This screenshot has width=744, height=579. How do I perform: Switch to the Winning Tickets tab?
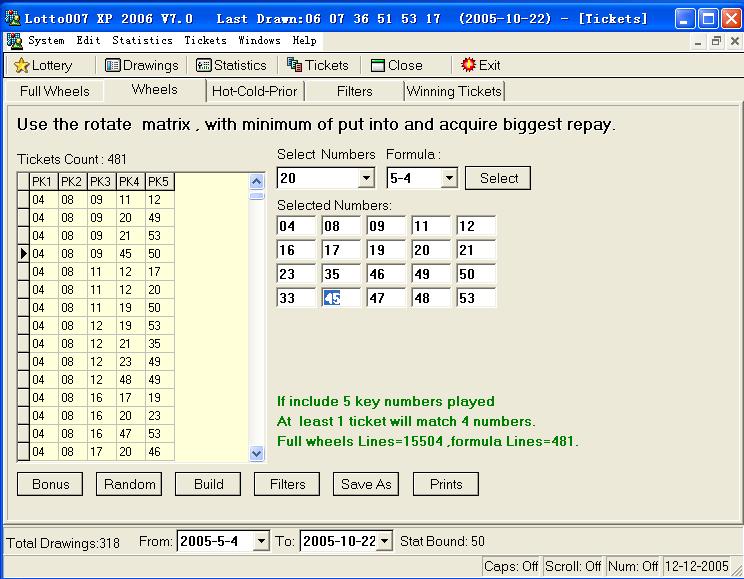(454, 91)
